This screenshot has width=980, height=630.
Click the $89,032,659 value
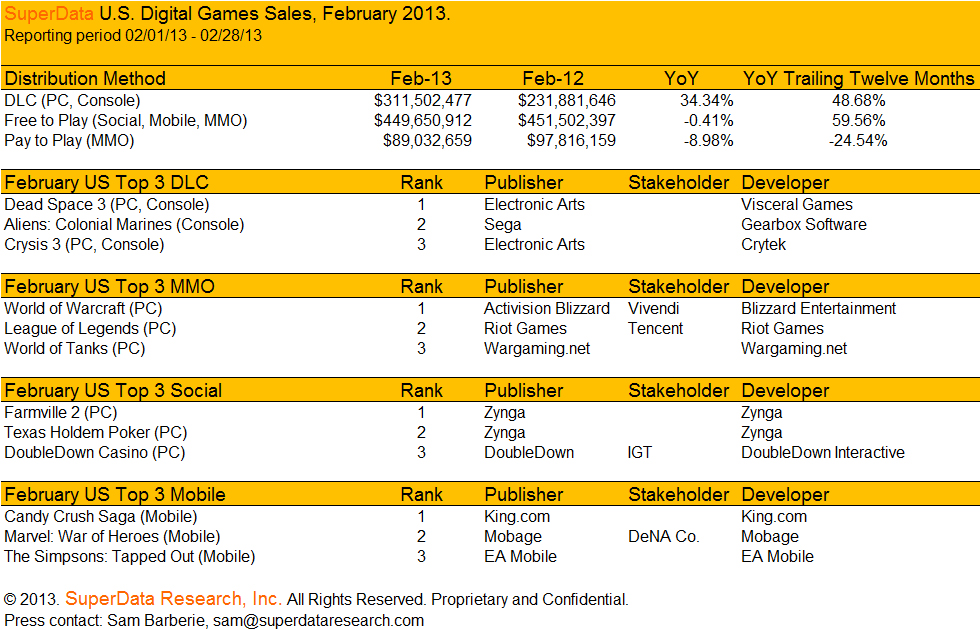[428, 141]
